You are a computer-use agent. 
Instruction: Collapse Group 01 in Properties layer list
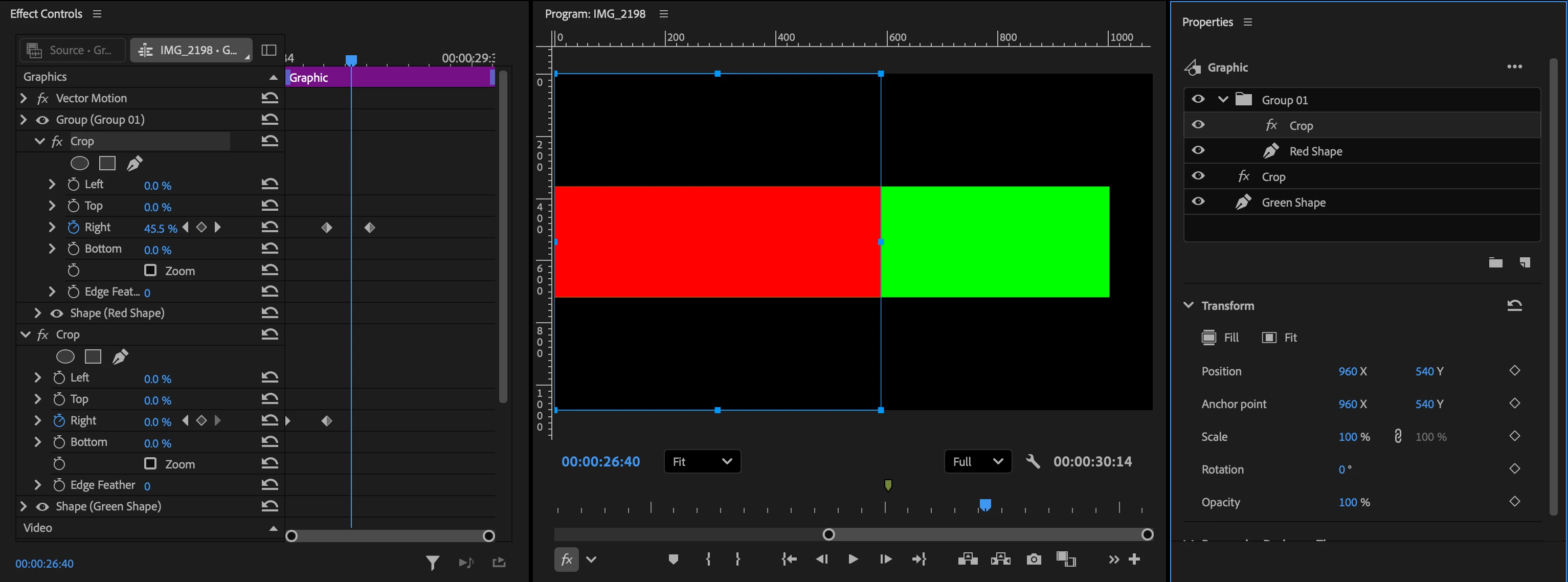click(1222, 99)
